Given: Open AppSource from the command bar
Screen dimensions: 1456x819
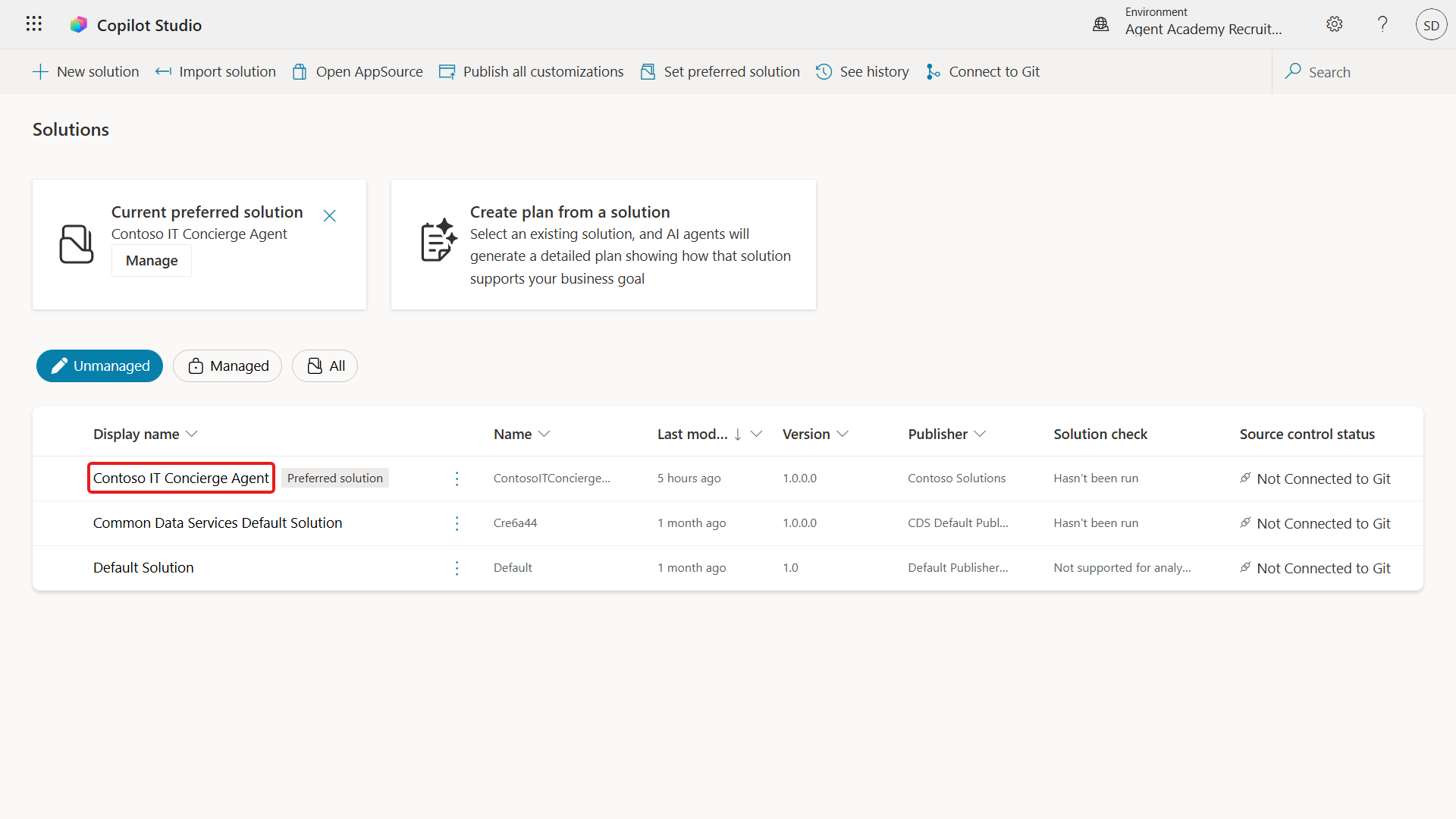Looking at the screenshot, I should (x=357, y=71).
